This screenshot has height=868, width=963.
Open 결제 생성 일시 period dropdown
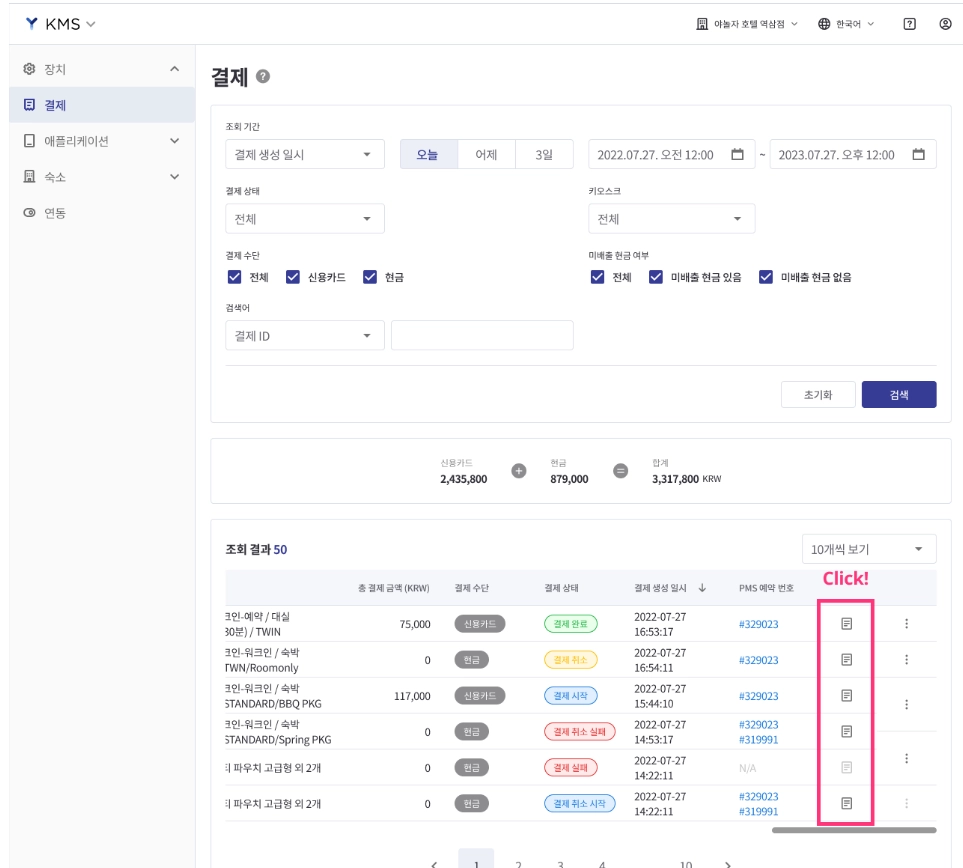[x=305, y=154]
